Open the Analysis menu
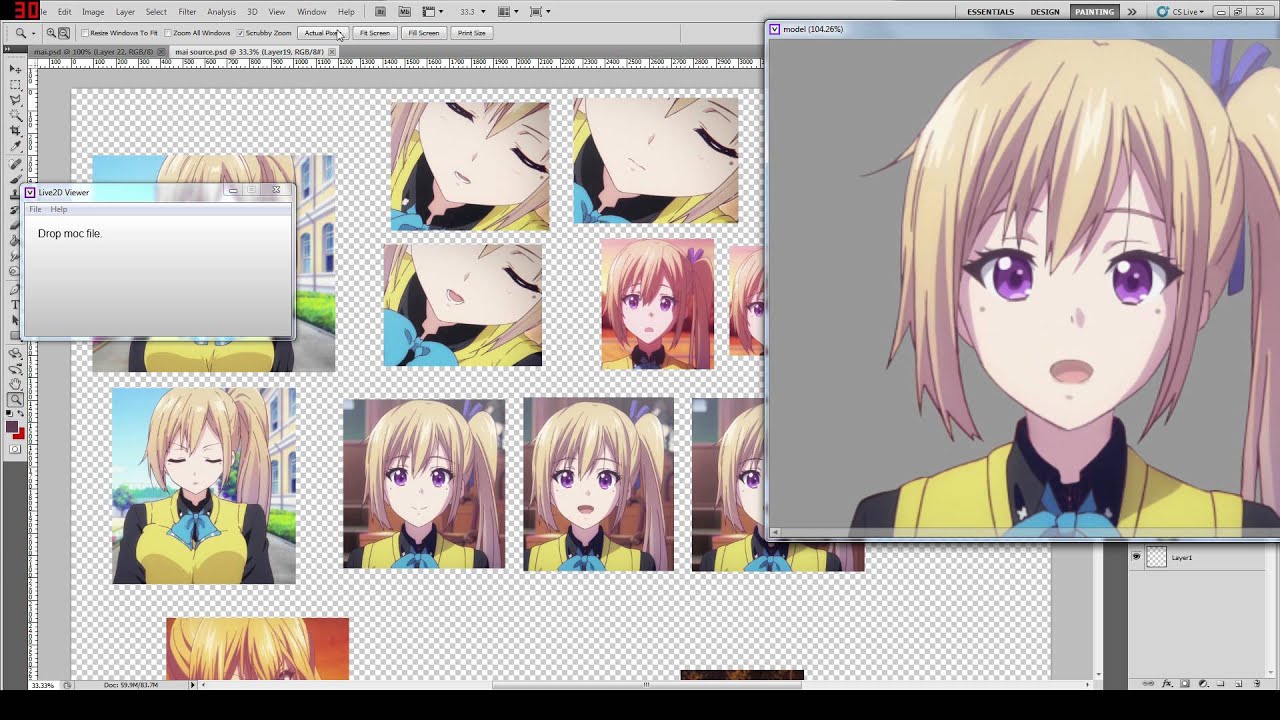The height and width of the screenshot is (720, 1280). pos(221,12)
